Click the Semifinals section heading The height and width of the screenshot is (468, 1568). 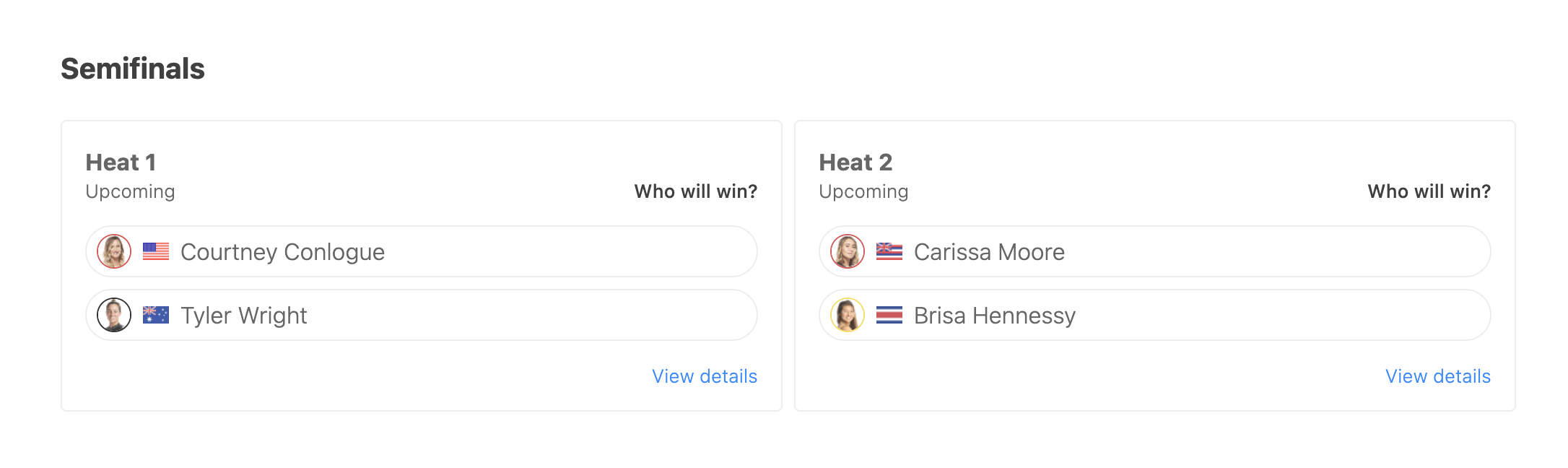click(x=133, y=69)
